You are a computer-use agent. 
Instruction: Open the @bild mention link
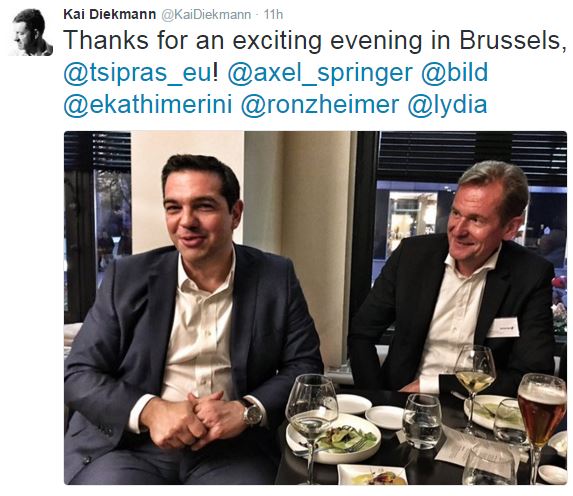(x=455, y=71)
